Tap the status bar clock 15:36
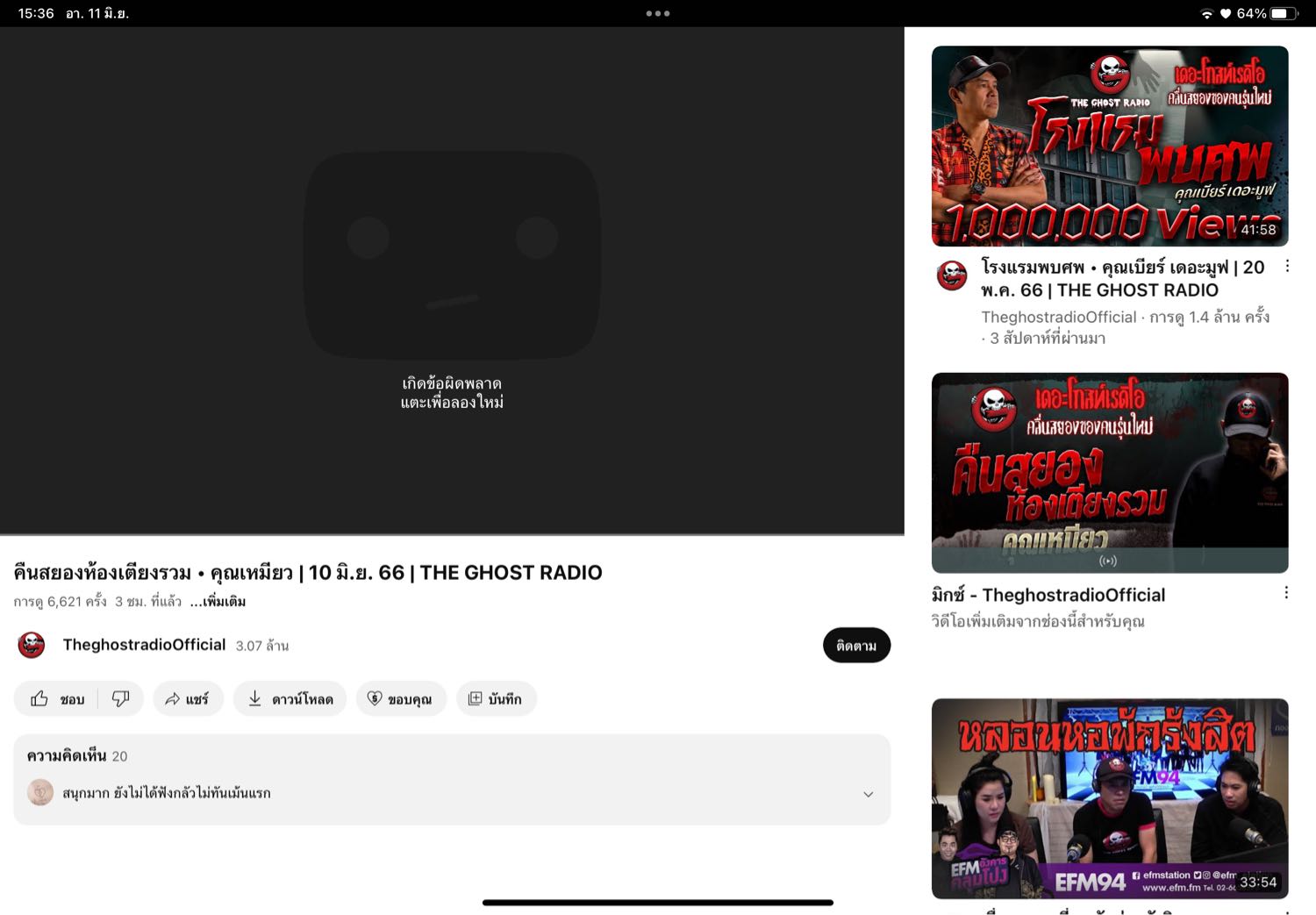1316x915 pixels. click(36, 13)
